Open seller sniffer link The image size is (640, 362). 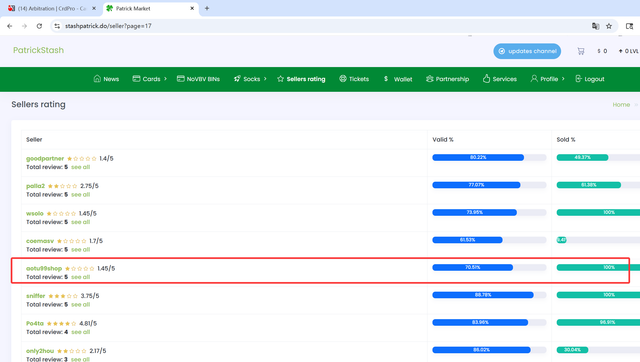tap(36, 296)
